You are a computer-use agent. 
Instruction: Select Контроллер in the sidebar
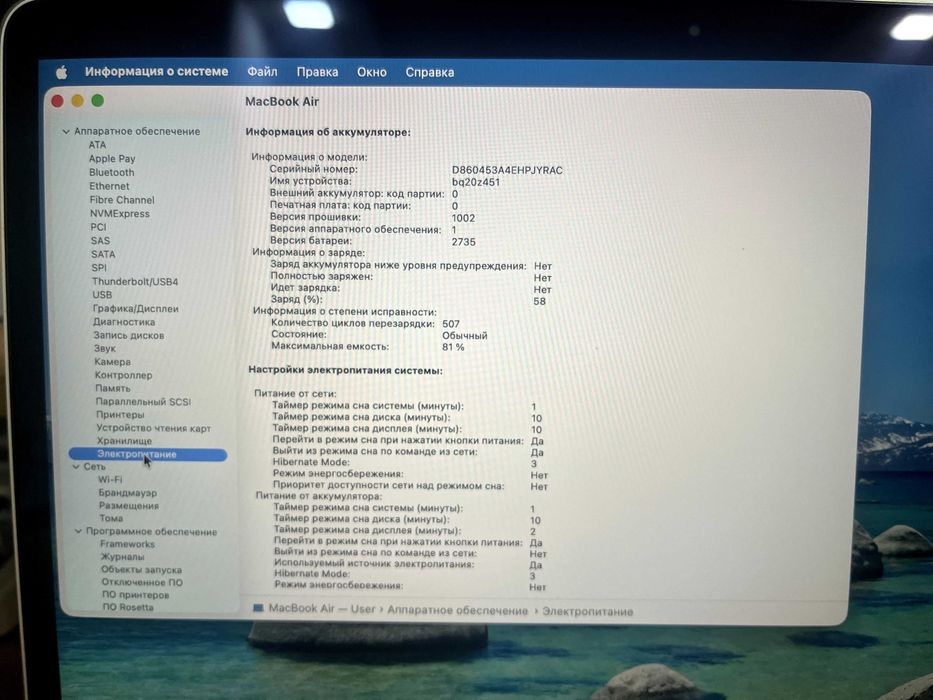[123, 375]
